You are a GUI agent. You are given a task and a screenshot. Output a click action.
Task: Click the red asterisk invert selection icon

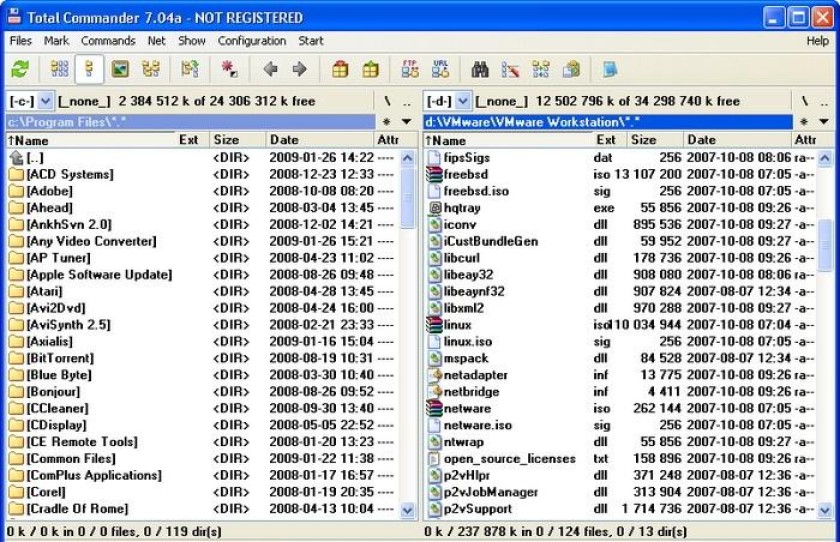[230, 69]
